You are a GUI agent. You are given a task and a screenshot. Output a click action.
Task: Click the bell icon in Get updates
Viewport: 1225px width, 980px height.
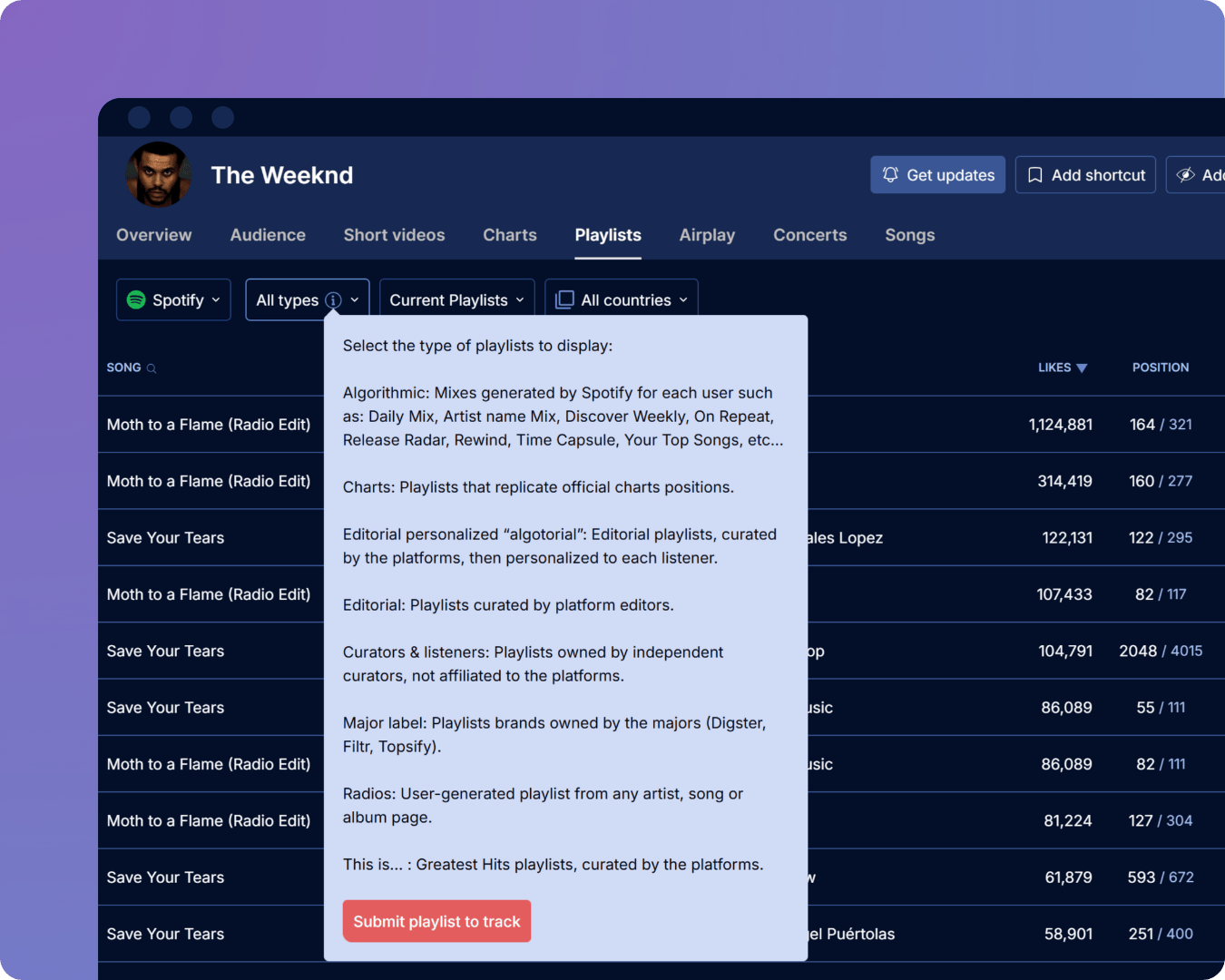pyautogui.click(x=890, y=175)
